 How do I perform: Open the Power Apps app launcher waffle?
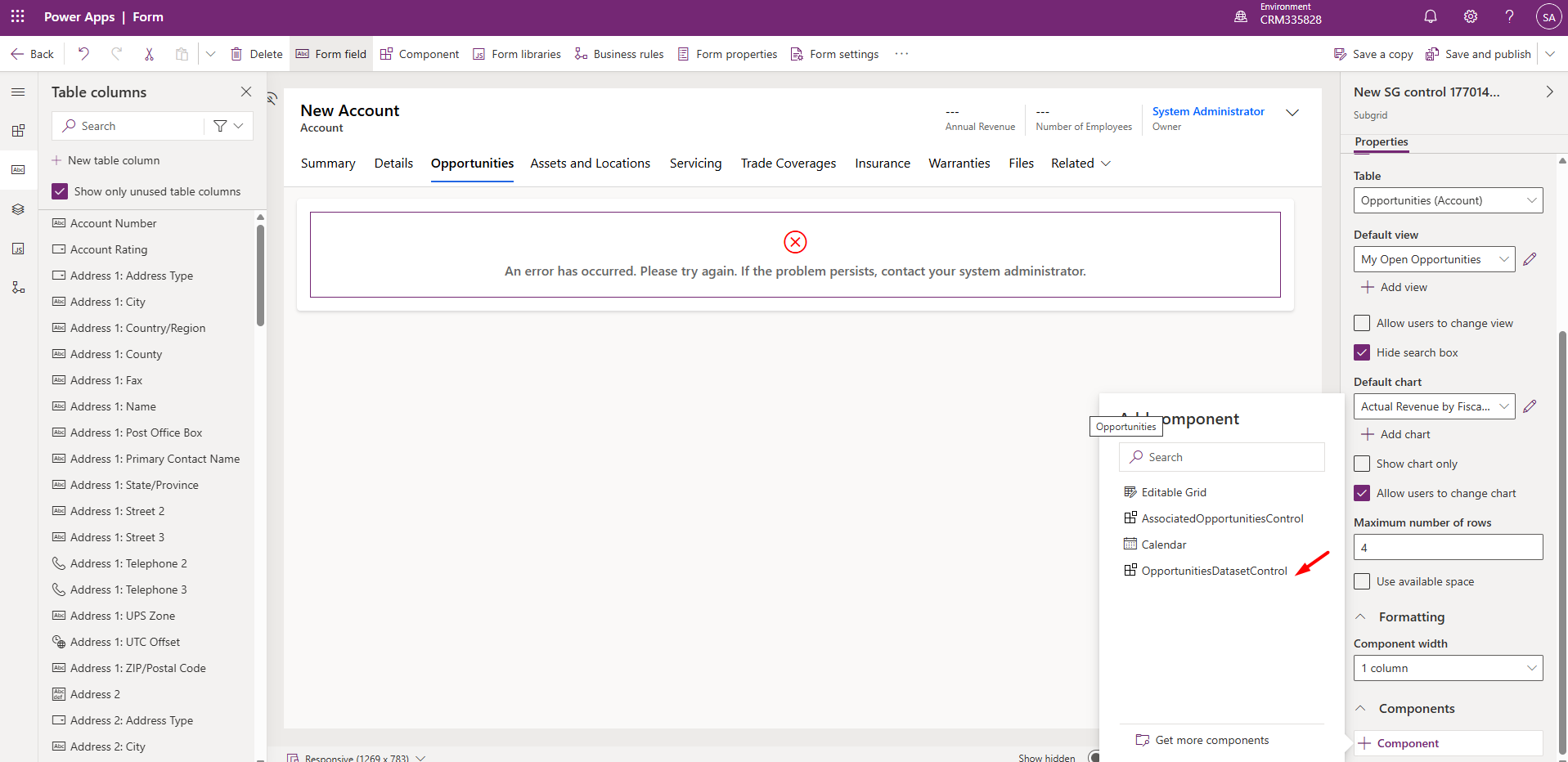17,16
